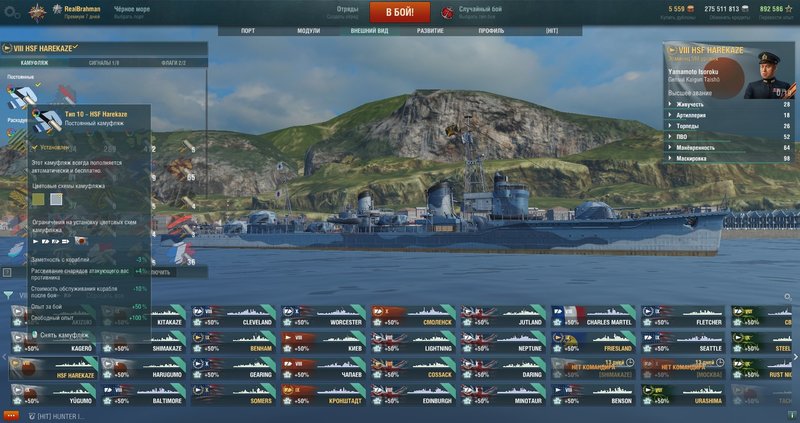Screen dimensions: 800x423
Task: Open the chat bubble icon in bottom bar
Action: [x=32, y=416]
